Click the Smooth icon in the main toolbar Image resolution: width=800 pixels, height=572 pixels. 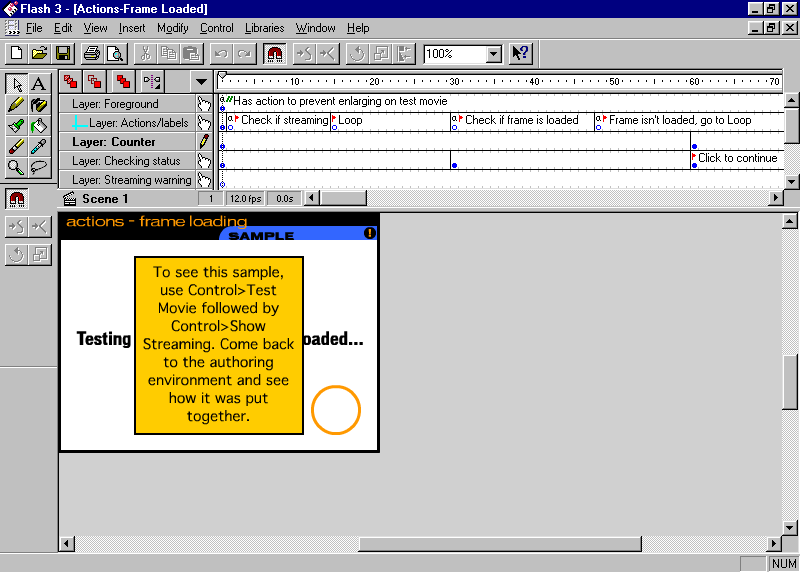(304, 54)
